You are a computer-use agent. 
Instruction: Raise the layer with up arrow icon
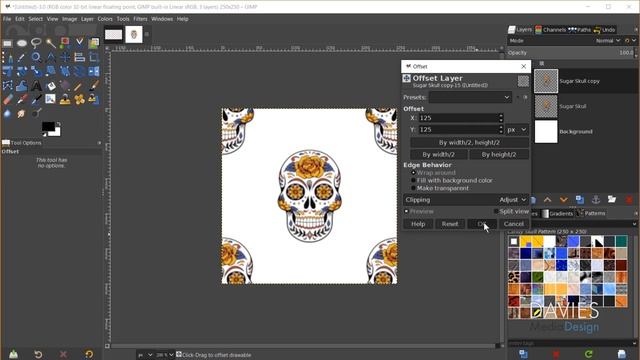pyautogui.click(x=547, y=199)
